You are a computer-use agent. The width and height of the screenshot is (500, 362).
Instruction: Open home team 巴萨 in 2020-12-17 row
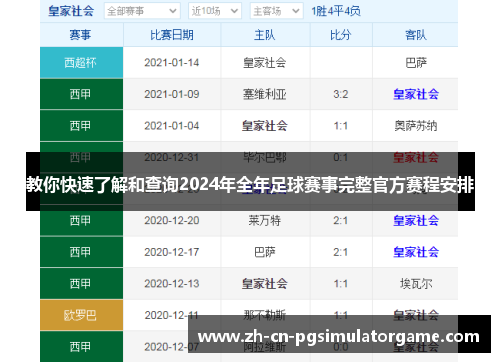(x=265, y=252)
